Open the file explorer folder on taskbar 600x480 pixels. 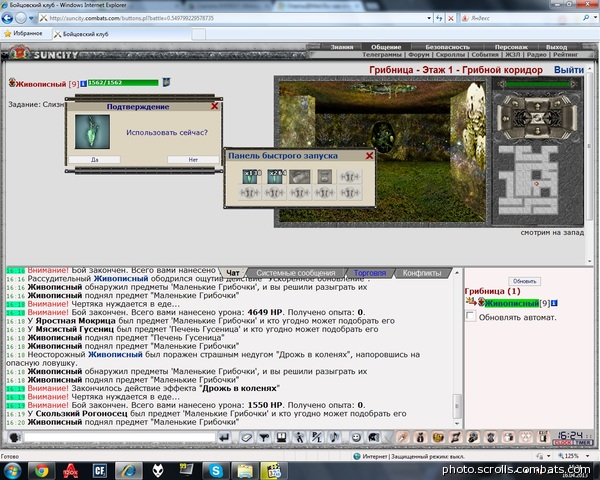click(x=245, y=471)
